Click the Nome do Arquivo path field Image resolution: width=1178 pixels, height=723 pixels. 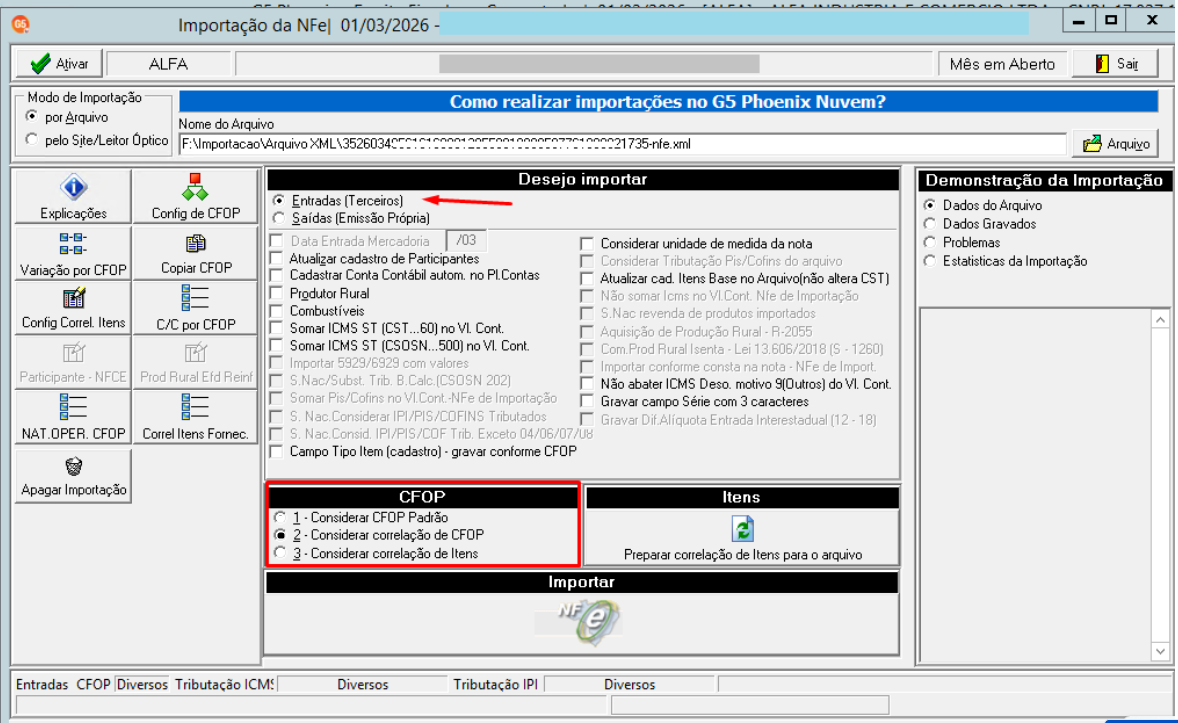coord(622,144)
